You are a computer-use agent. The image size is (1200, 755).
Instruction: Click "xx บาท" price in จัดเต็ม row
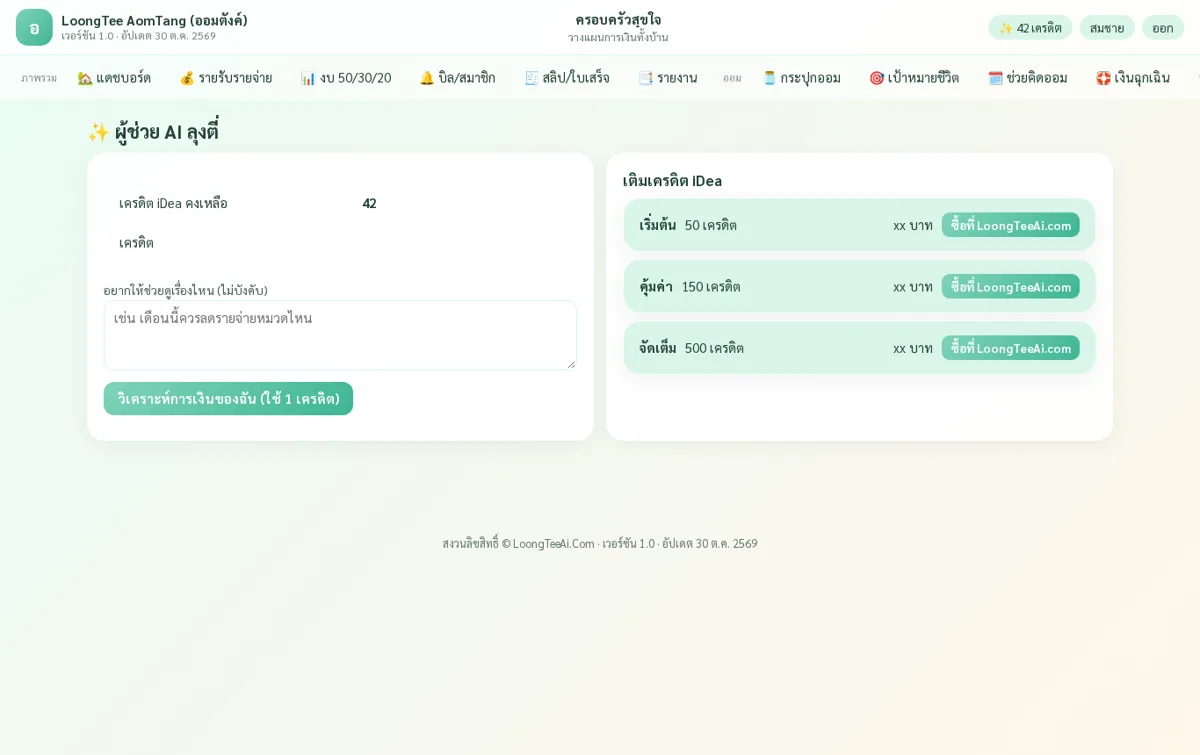click(913, 348)
